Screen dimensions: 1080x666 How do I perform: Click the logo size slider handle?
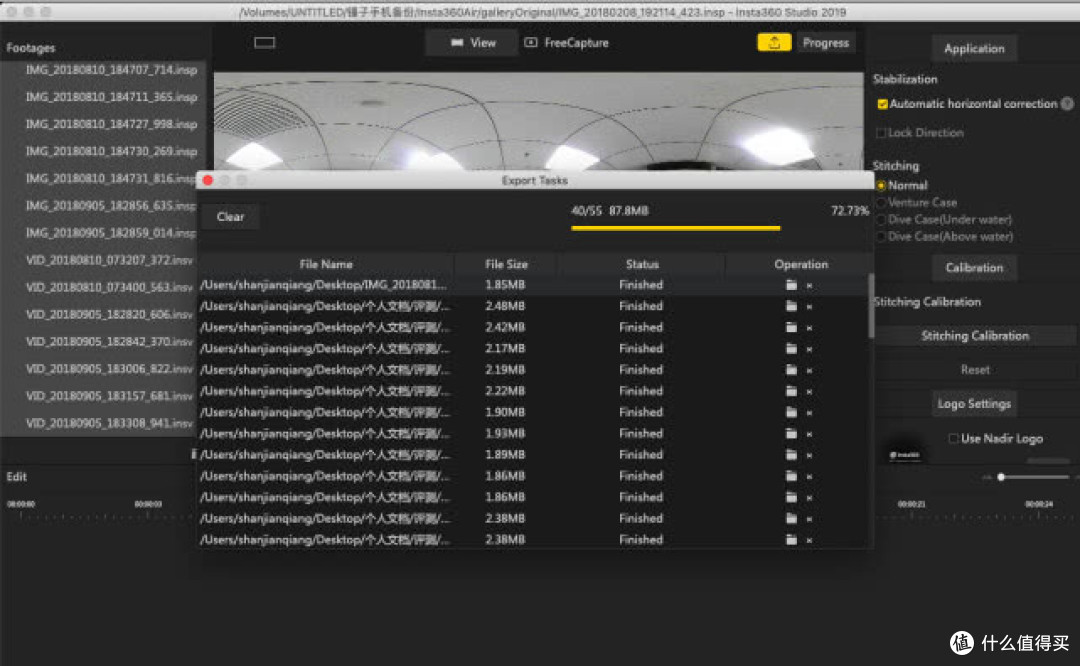1001,477
